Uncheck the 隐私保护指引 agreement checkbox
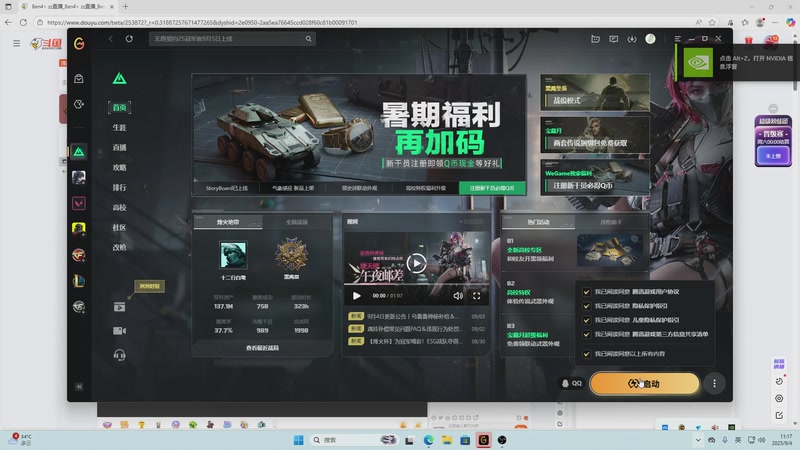The image size is (800, 450). (586, 306)
